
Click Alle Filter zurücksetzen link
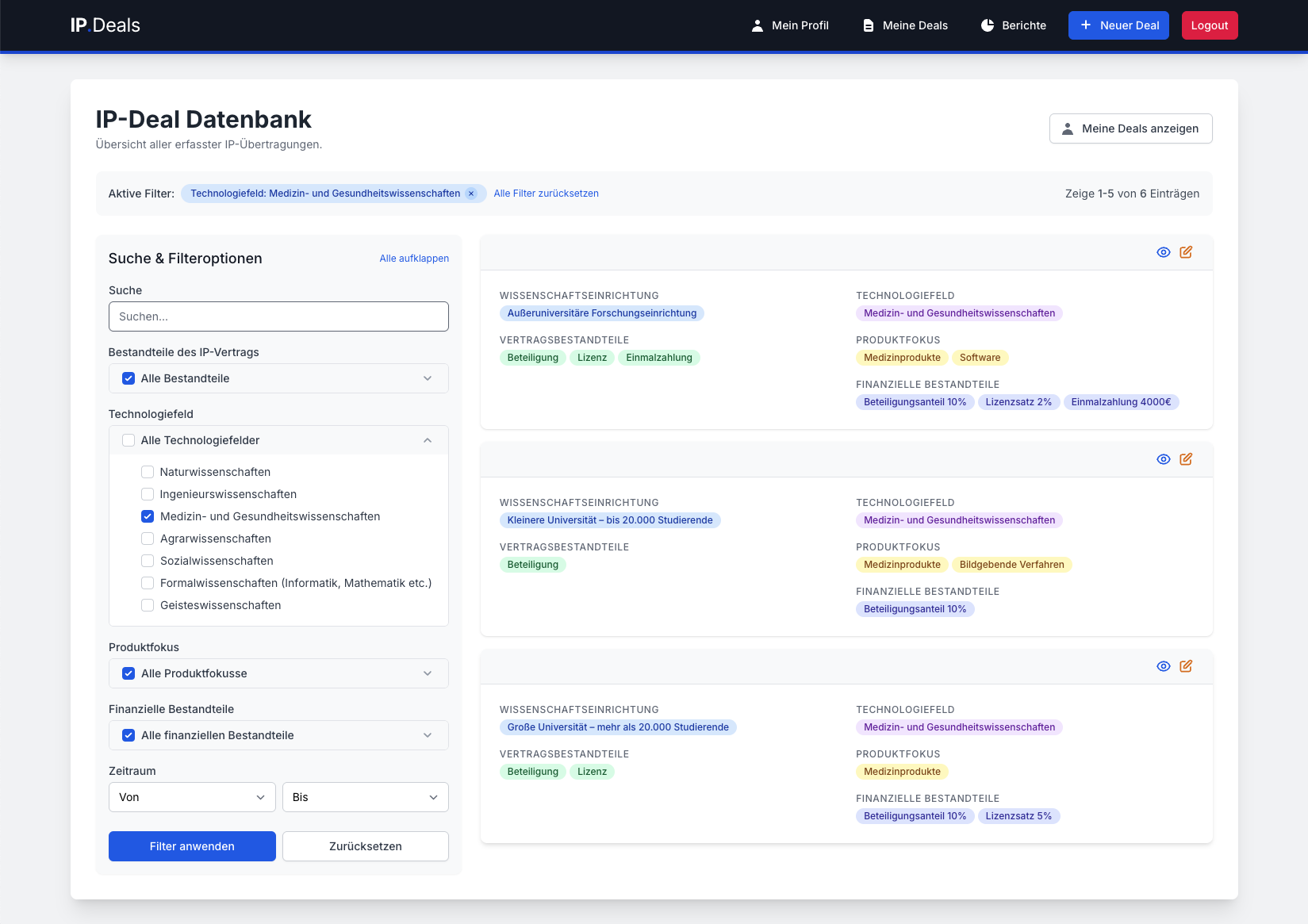point(546,194)
